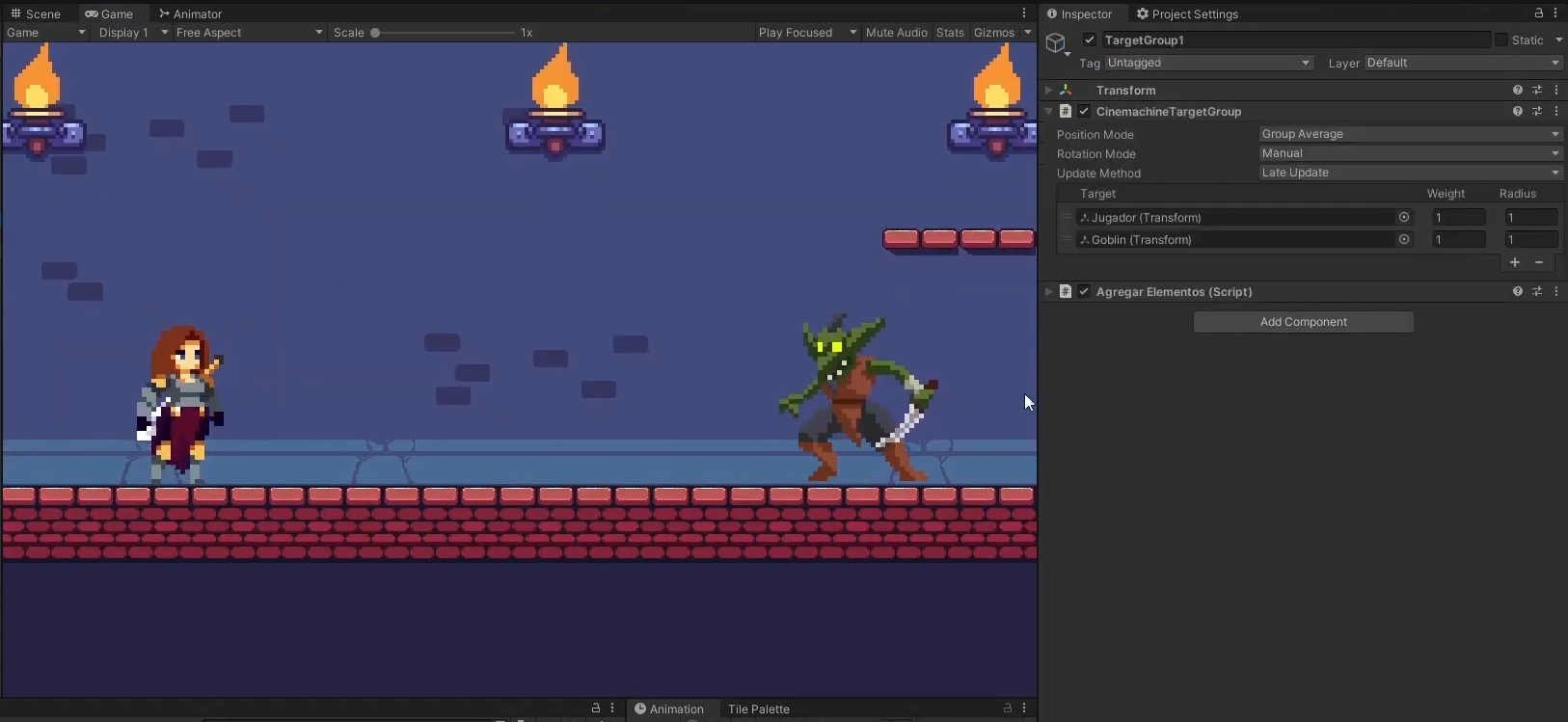This screenshot has height=722, width=1568.
Task: Edit Goblin Weight value
Action: click(1459, 239)
